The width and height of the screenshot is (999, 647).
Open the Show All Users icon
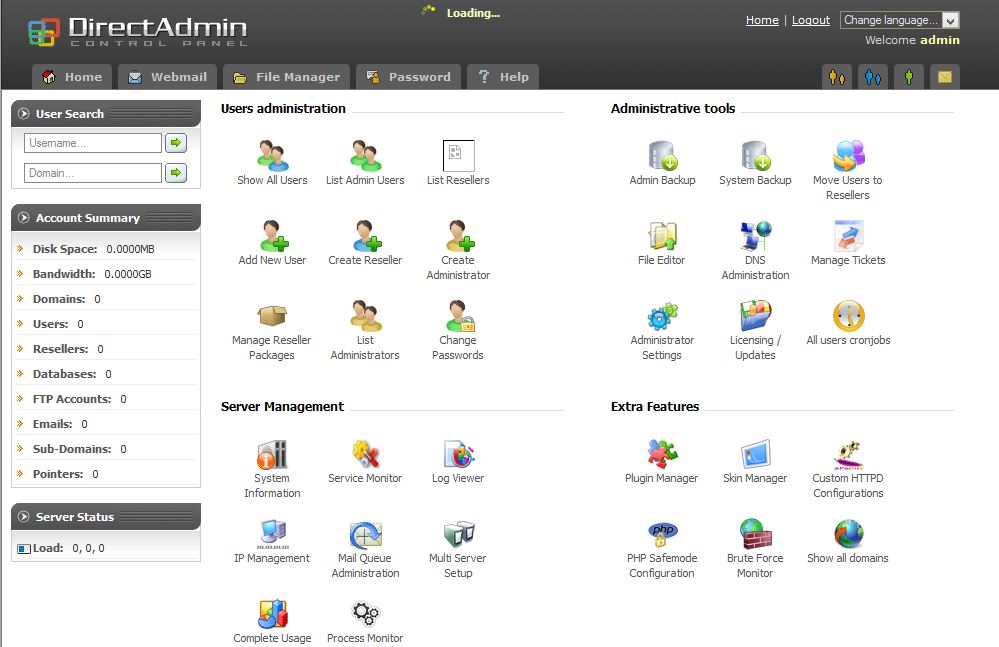tap(272, 157)
